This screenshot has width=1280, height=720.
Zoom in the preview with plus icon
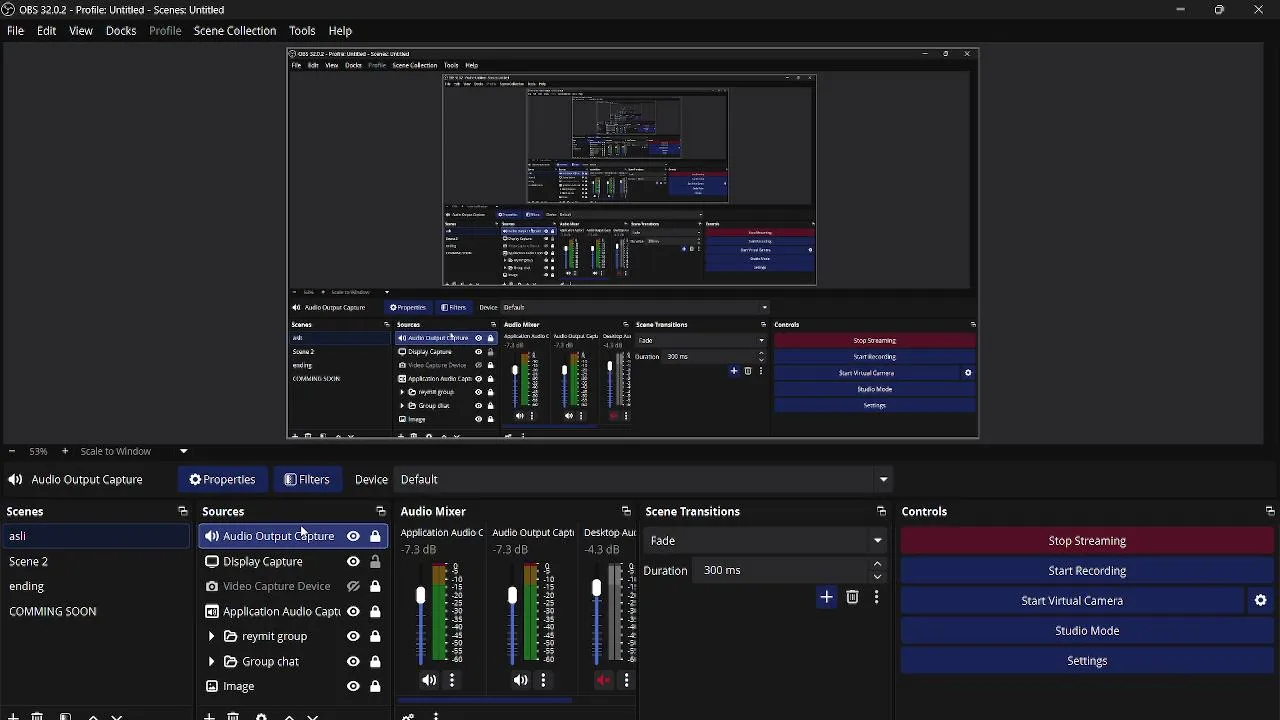(65, 451)
